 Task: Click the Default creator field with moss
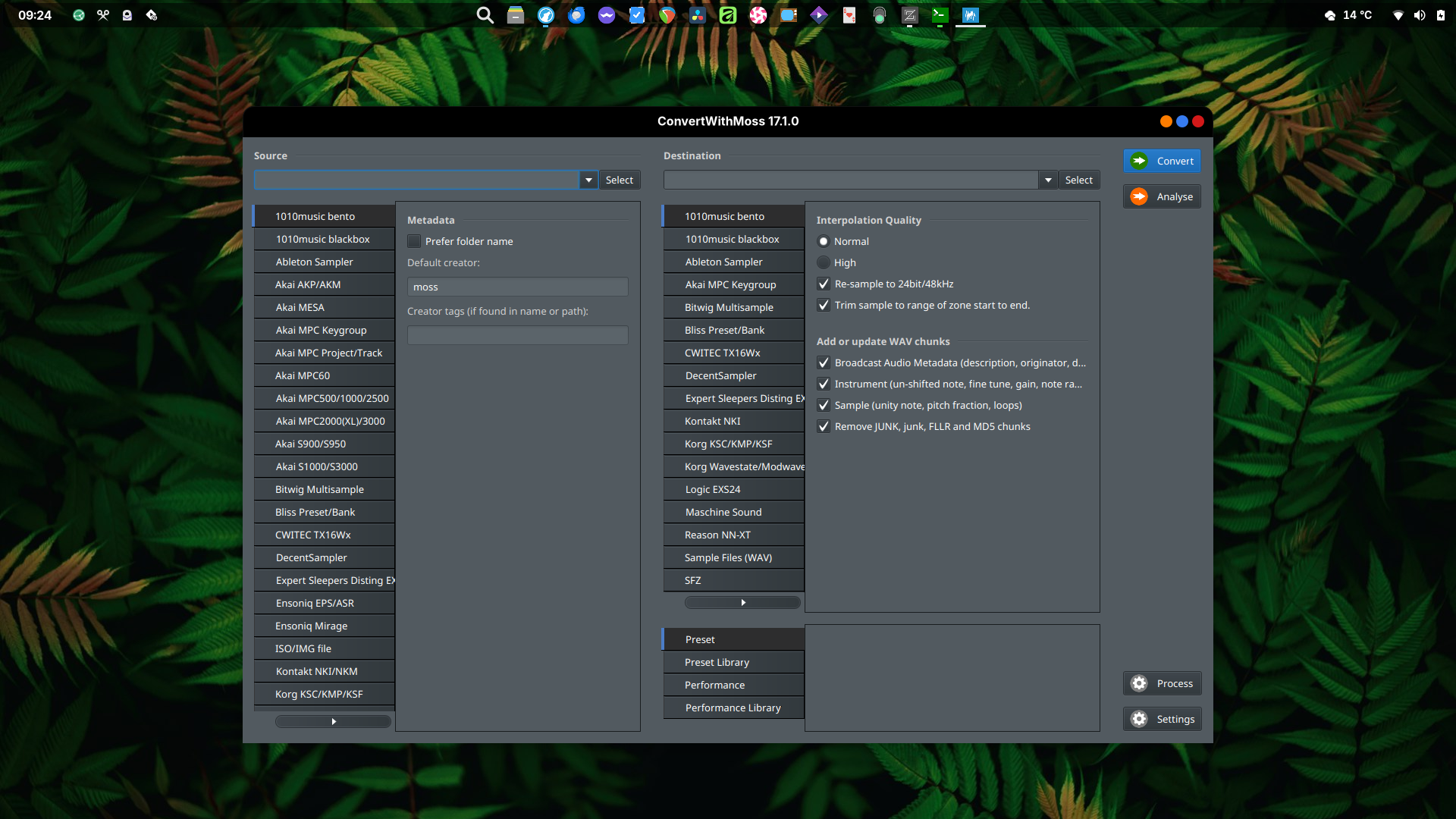point(518,287)
